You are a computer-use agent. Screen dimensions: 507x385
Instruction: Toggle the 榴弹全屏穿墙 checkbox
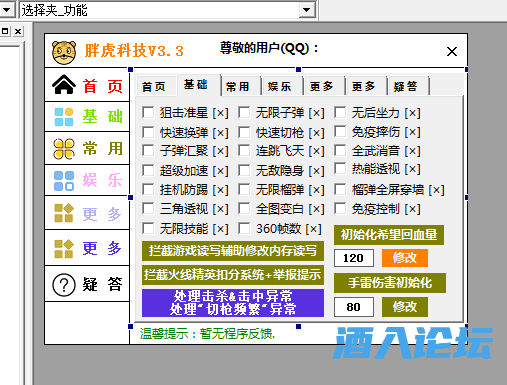(340, 189)
